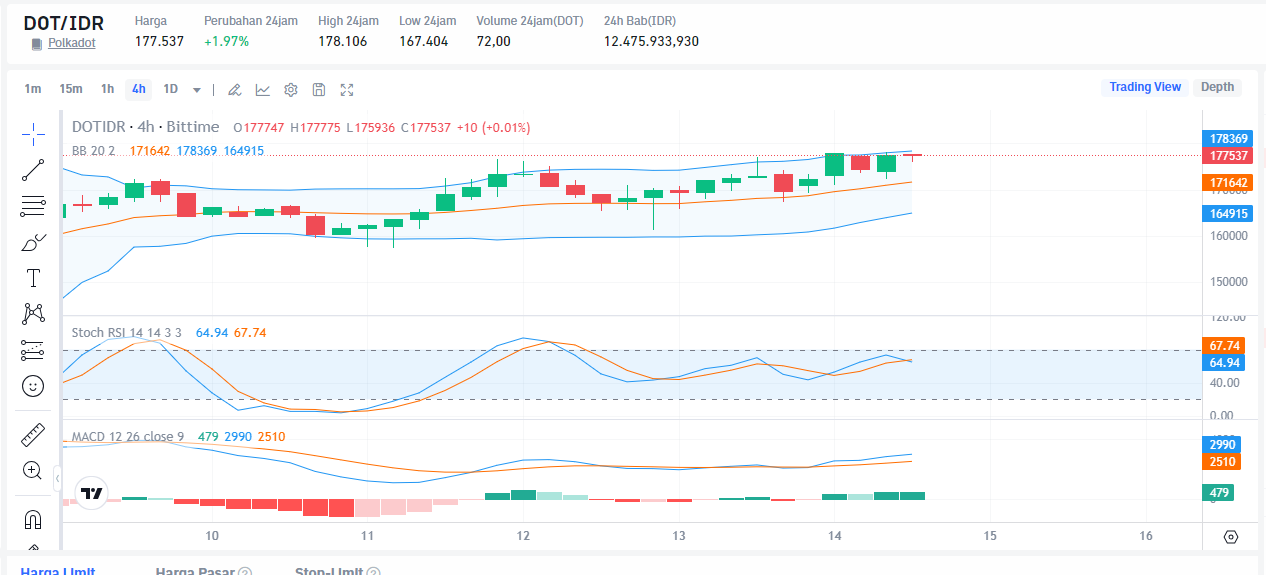1266x575 pixels.
Task: Click the DOTIDR · 4h · Bittime title
Action: (x=146, y=127)
